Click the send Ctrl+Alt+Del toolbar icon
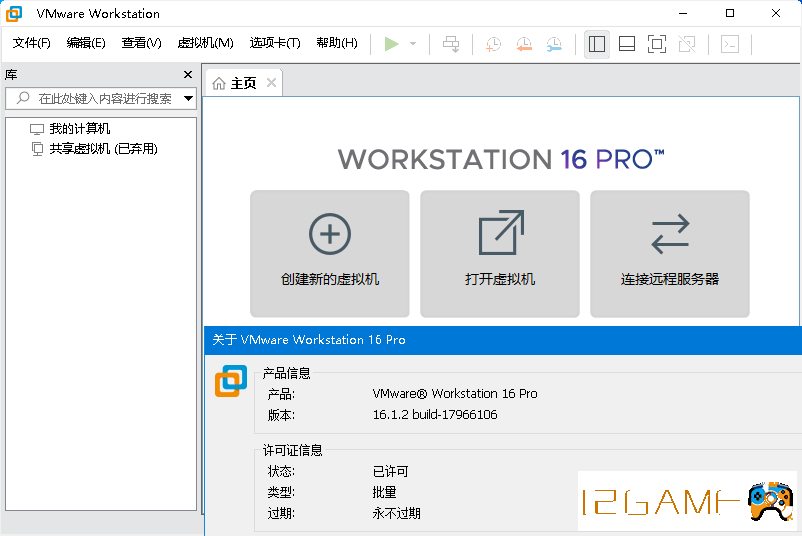 [451, 44]
